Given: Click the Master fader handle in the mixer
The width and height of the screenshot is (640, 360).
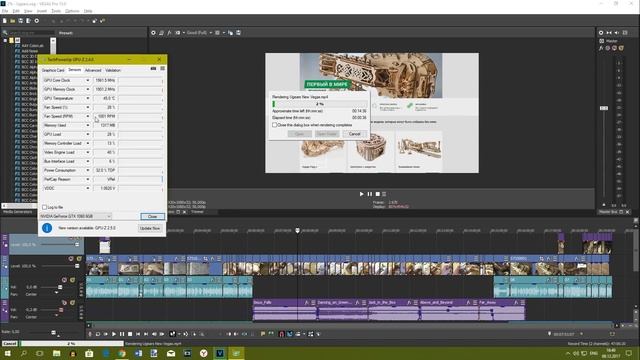Looking at the screenshot, I should point(604,108).
